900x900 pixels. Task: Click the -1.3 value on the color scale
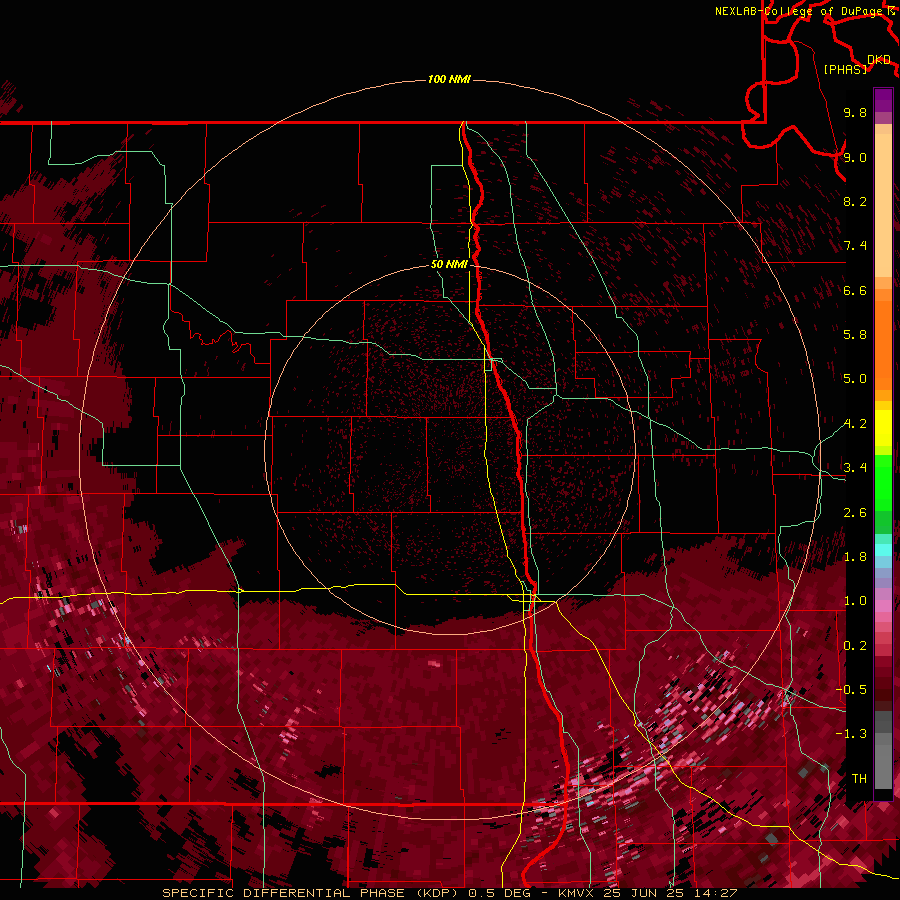[851, 734]
